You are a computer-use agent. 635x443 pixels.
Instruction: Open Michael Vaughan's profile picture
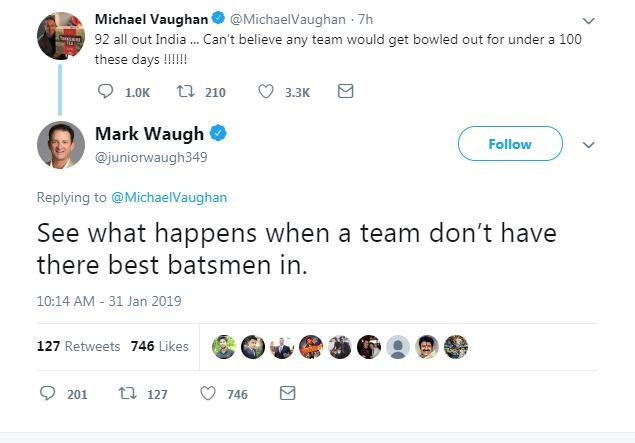(x=61, y=28)
